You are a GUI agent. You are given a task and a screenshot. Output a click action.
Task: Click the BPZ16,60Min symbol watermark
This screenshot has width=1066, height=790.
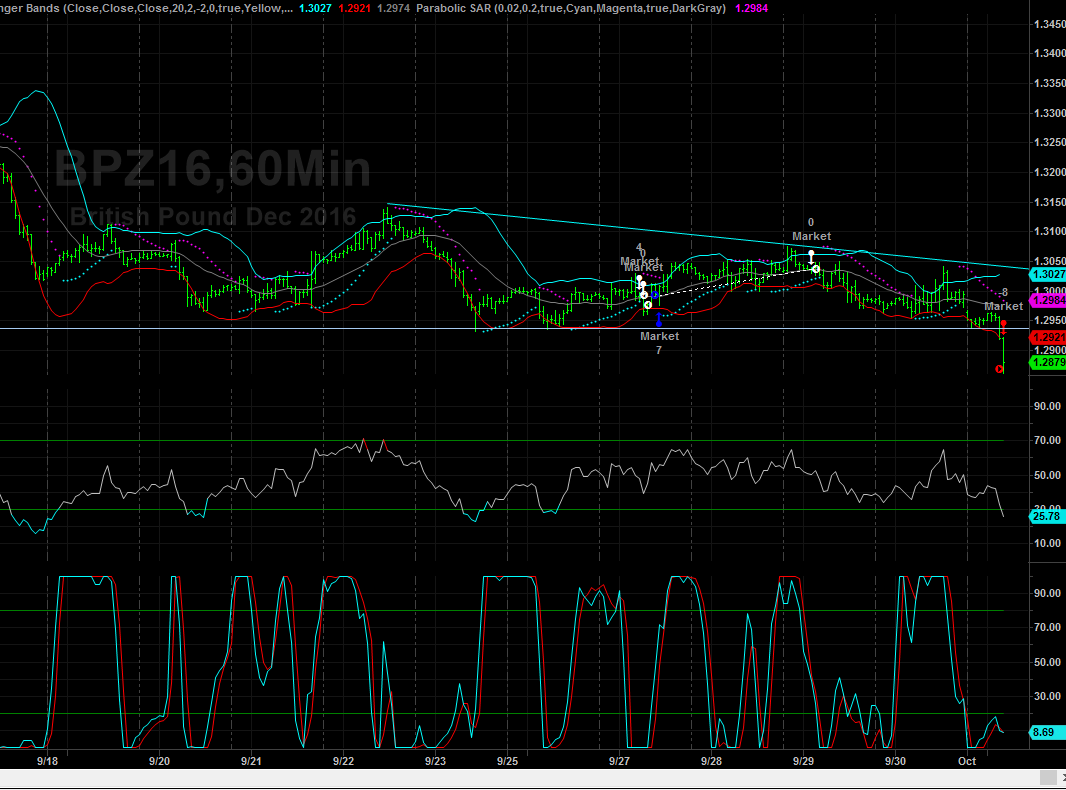click(212, 170)
